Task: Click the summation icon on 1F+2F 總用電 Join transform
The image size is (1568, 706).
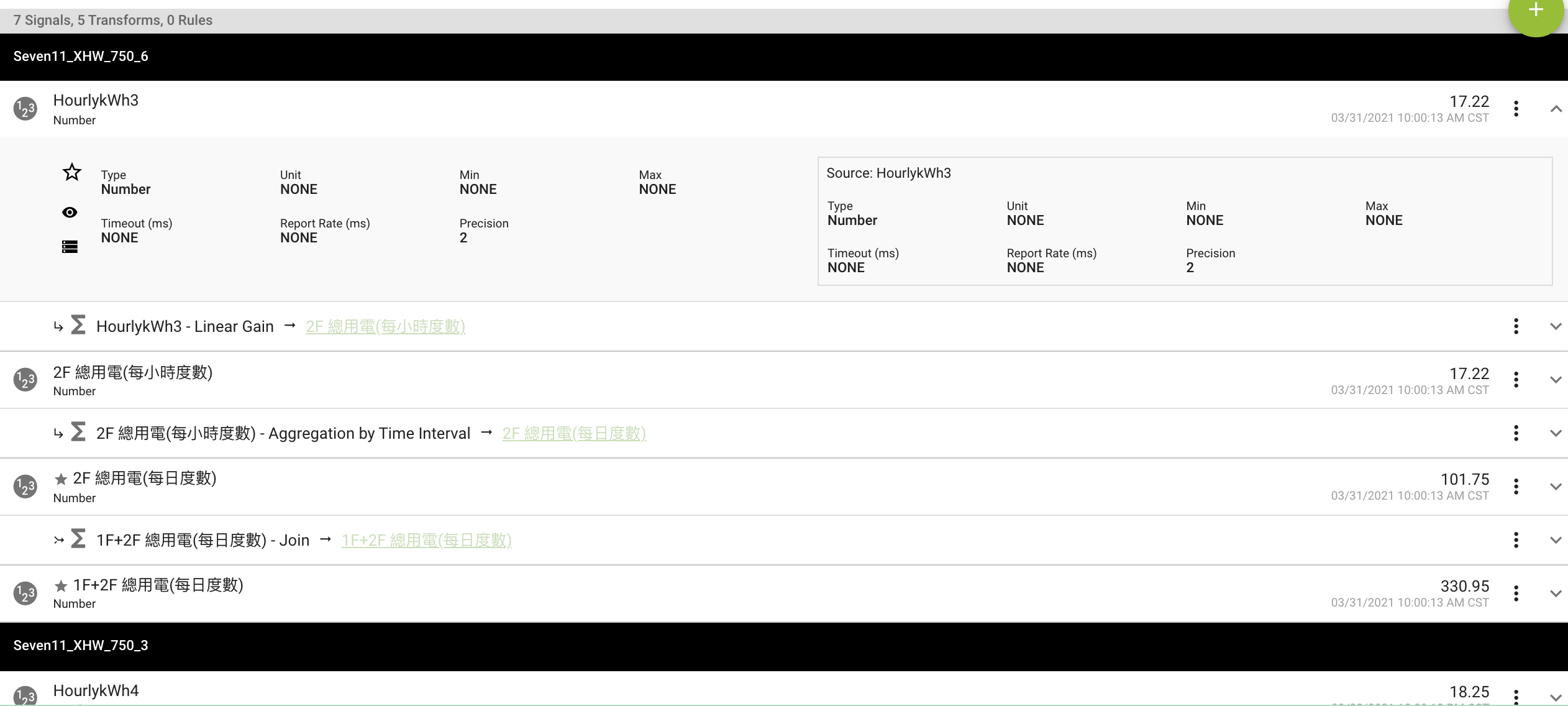Action: tap(79, 539)
